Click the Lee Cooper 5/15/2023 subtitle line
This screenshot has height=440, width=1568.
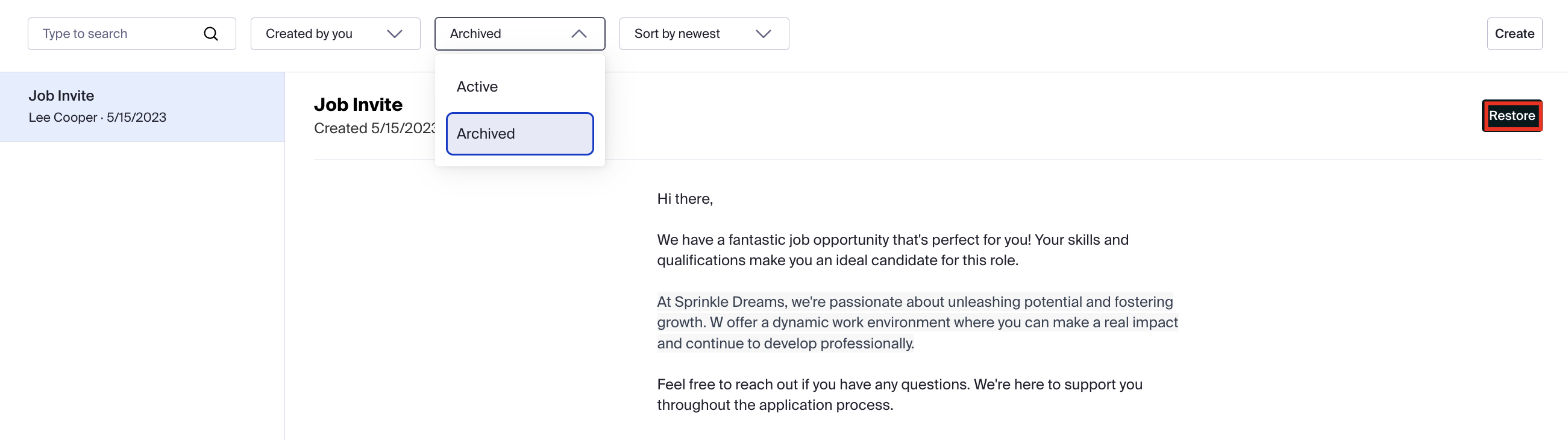coord(98,118)
